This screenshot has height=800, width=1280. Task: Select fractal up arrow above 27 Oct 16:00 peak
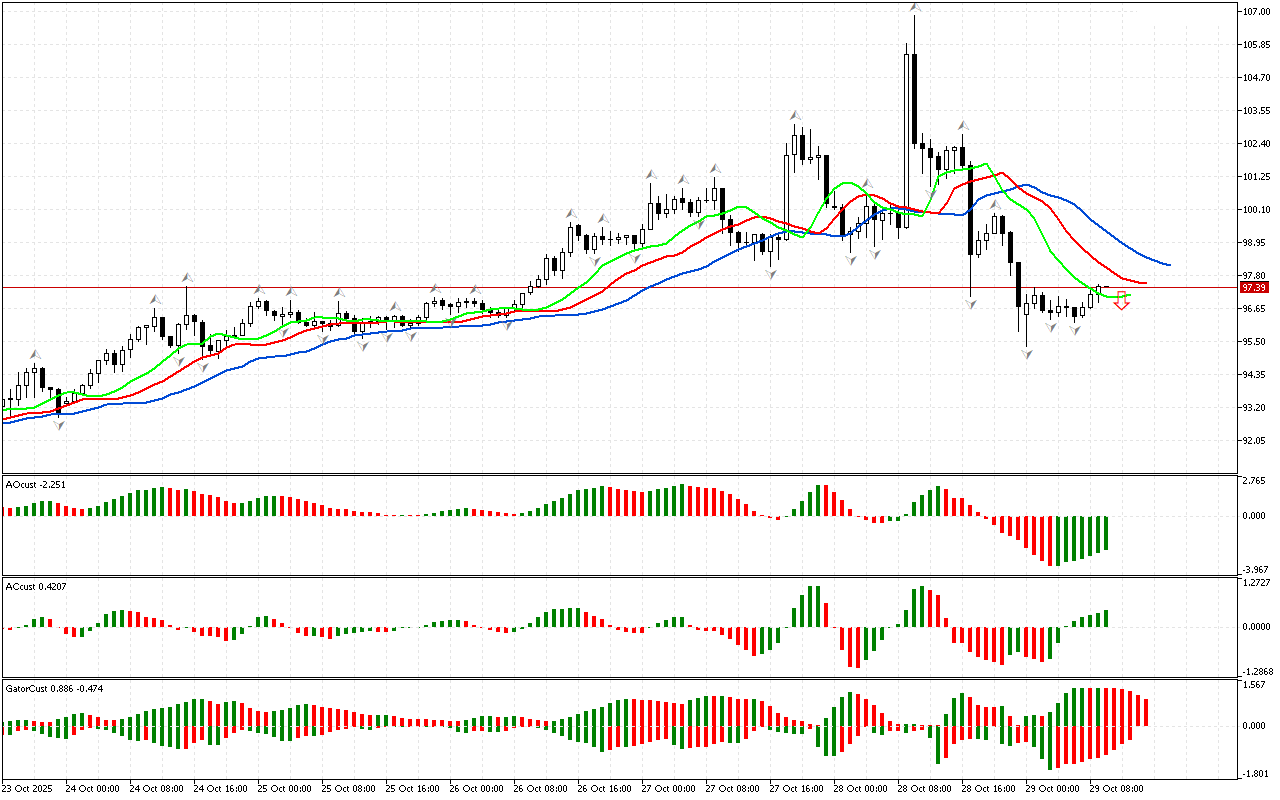pos(796,117)
